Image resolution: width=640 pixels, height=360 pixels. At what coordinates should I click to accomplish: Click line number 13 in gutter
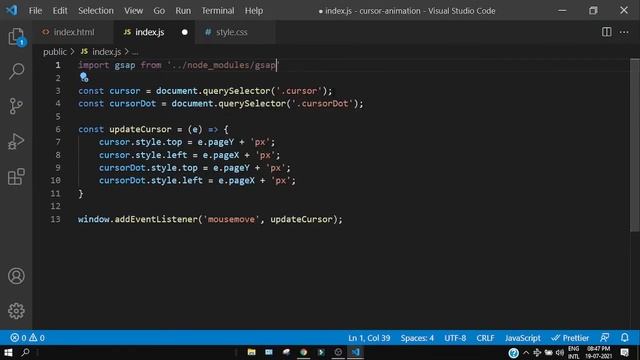click(55, 219)
